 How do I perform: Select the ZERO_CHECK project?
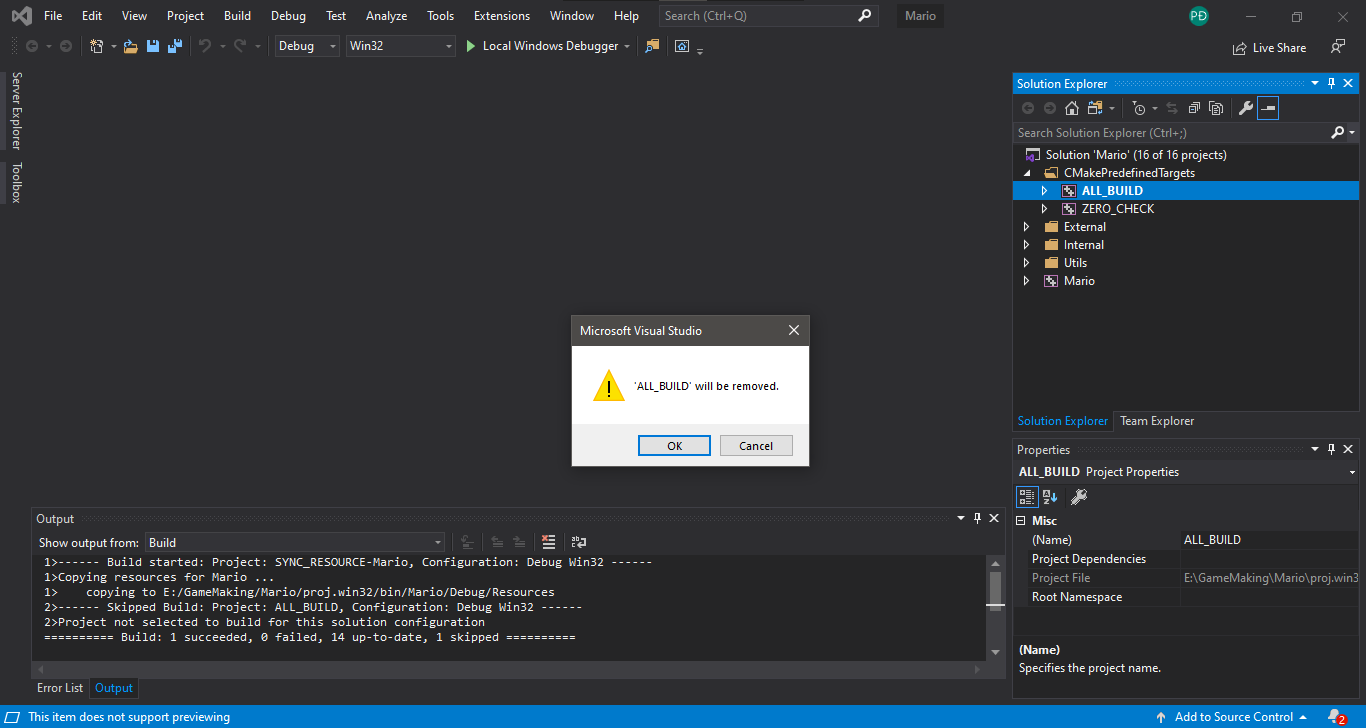1117,209
